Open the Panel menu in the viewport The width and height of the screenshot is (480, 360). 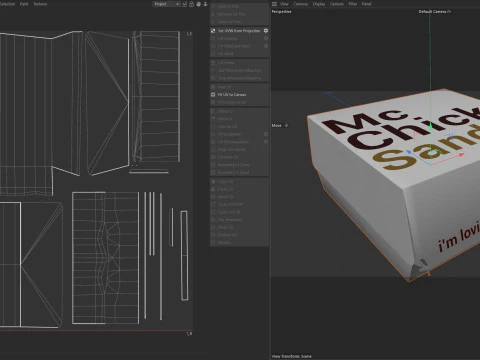[366, 4]
